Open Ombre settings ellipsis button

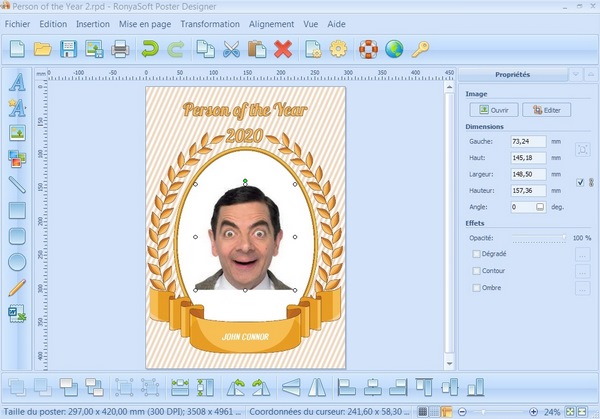pos(582,289)
